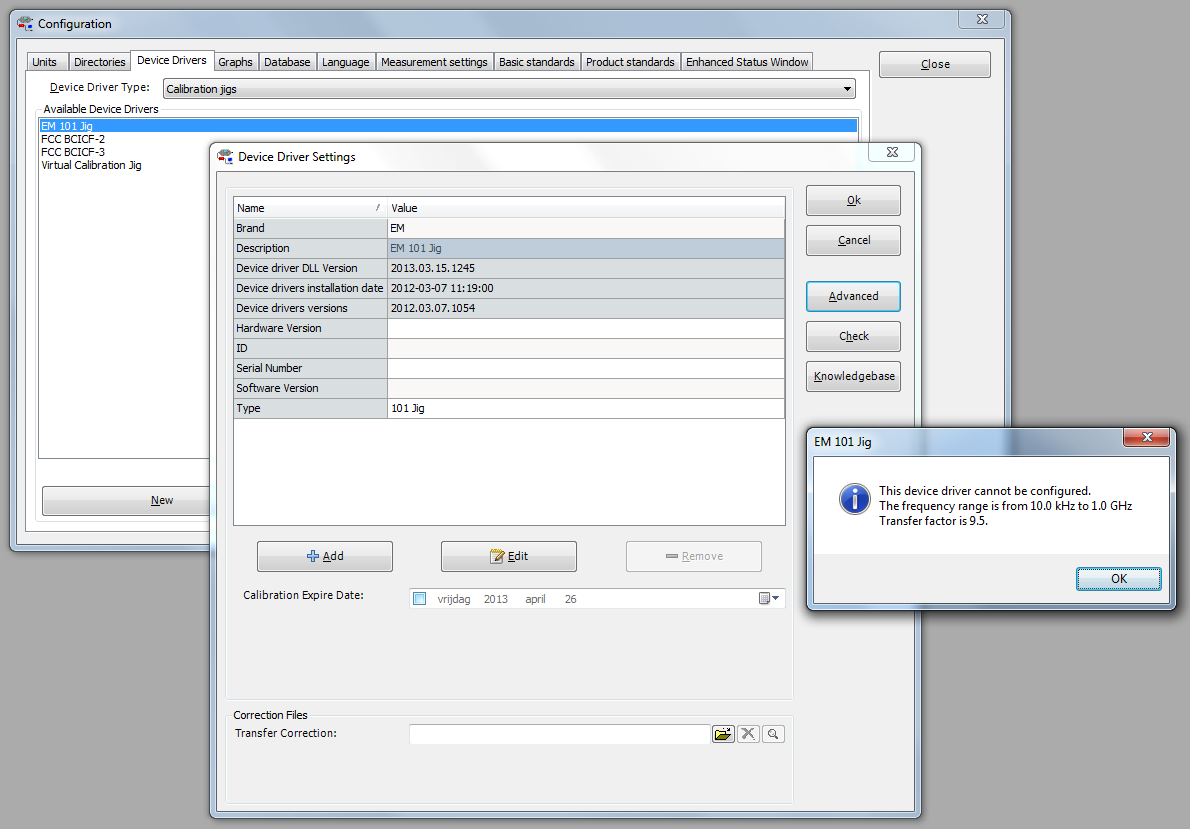Click the Edit button with pencil icon

pos(508,556)
